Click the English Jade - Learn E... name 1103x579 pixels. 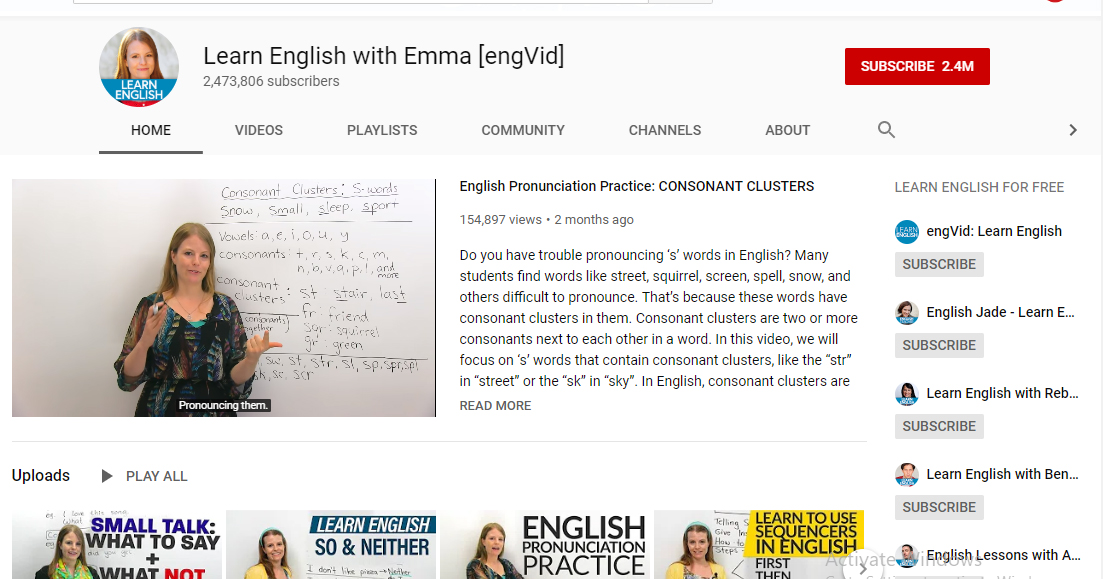click(x=1000, y=312)
